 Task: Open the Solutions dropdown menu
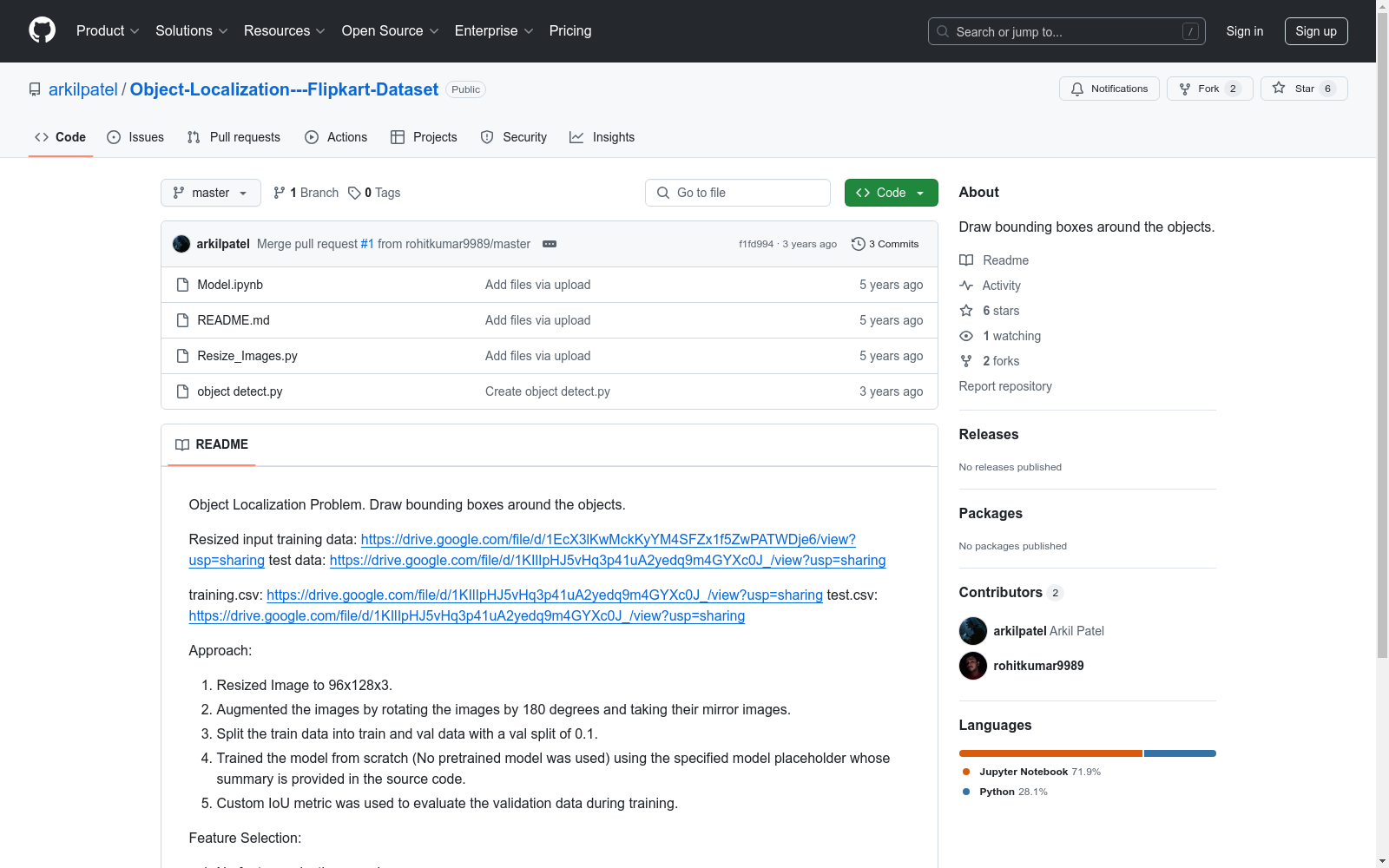tap(191, 30)
